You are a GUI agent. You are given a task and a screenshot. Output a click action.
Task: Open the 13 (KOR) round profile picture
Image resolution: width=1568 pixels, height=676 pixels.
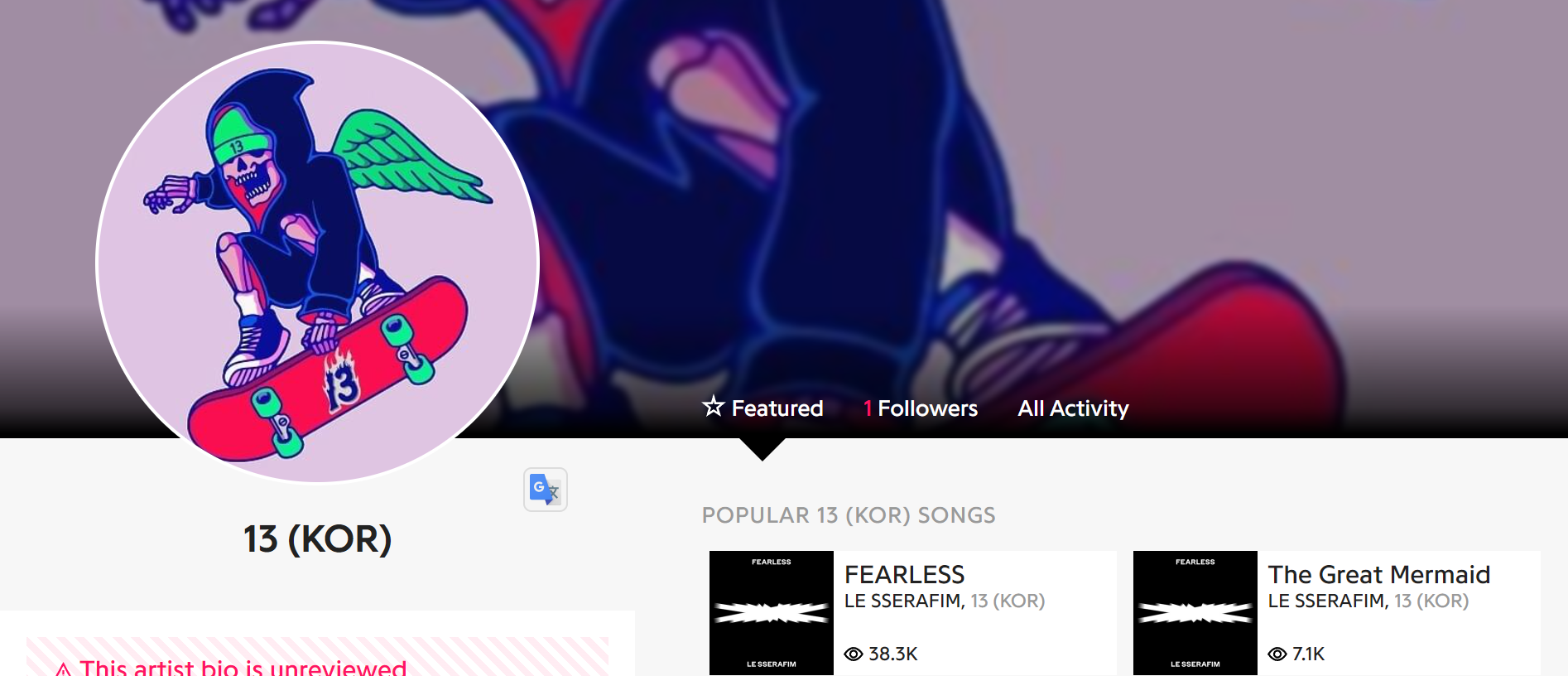point(318,262)
